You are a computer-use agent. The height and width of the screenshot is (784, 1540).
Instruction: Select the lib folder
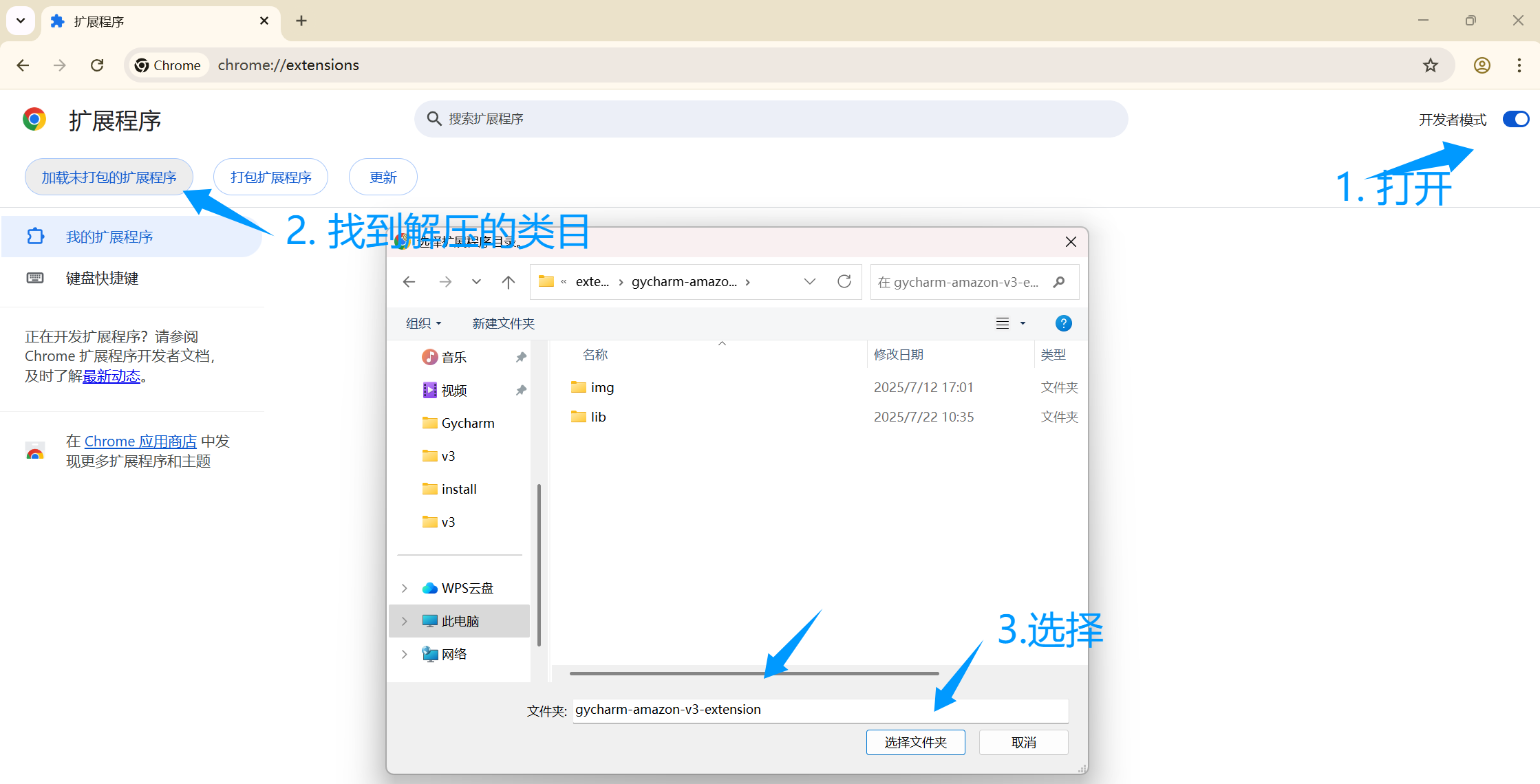pos(588,417)
